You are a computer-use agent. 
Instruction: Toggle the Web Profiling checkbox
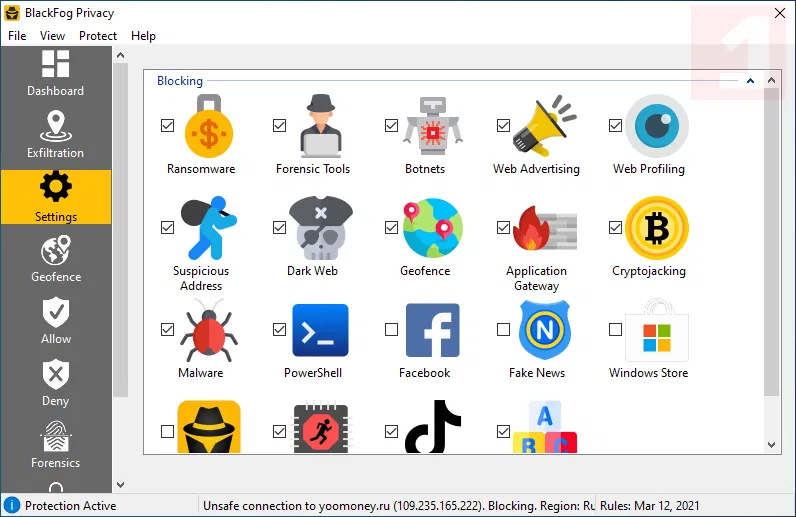pos(615,125)
